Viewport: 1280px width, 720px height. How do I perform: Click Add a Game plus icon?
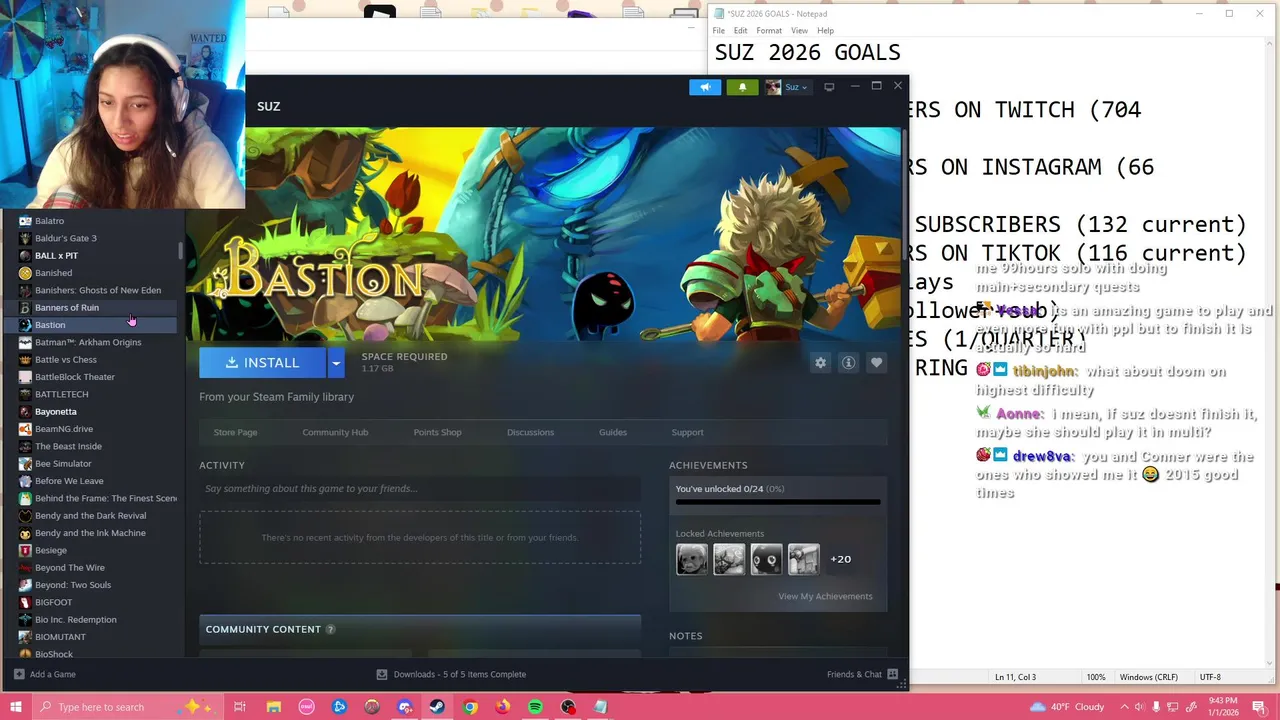(x=19, y=674)
